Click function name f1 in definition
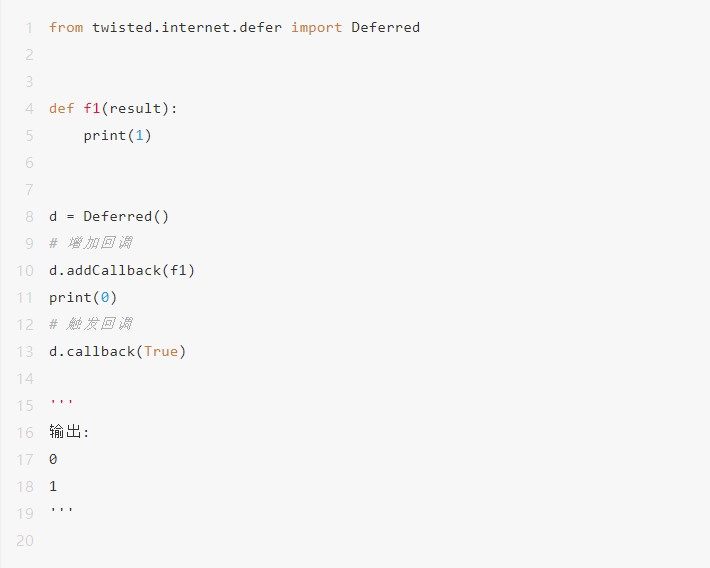Image resolution: width=710 pixels, height=568 pixels. click(x=91, y=108)
